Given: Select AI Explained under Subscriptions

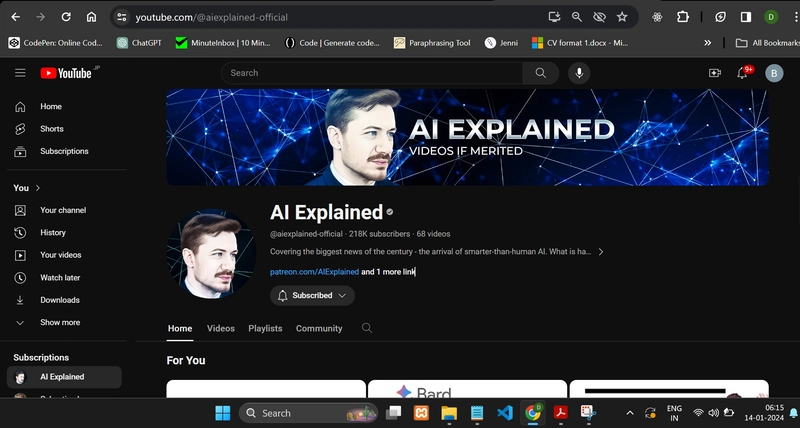Looking at the screenshot, I should point(64,377).
